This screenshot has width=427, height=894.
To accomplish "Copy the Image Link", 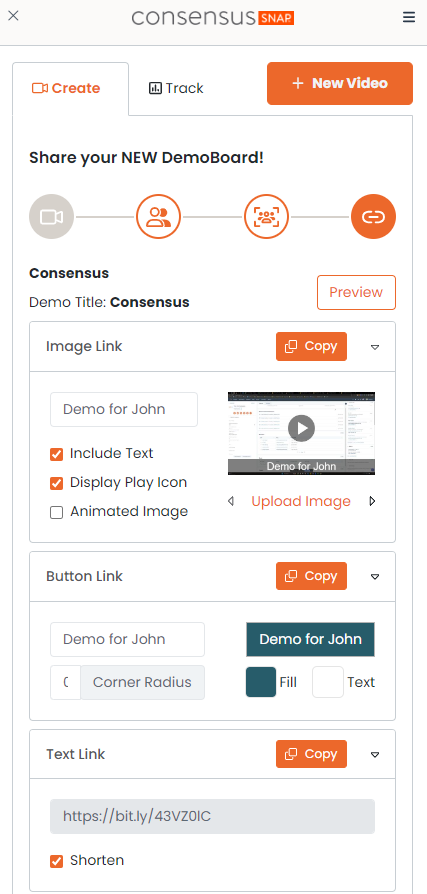I will [311, 347].
